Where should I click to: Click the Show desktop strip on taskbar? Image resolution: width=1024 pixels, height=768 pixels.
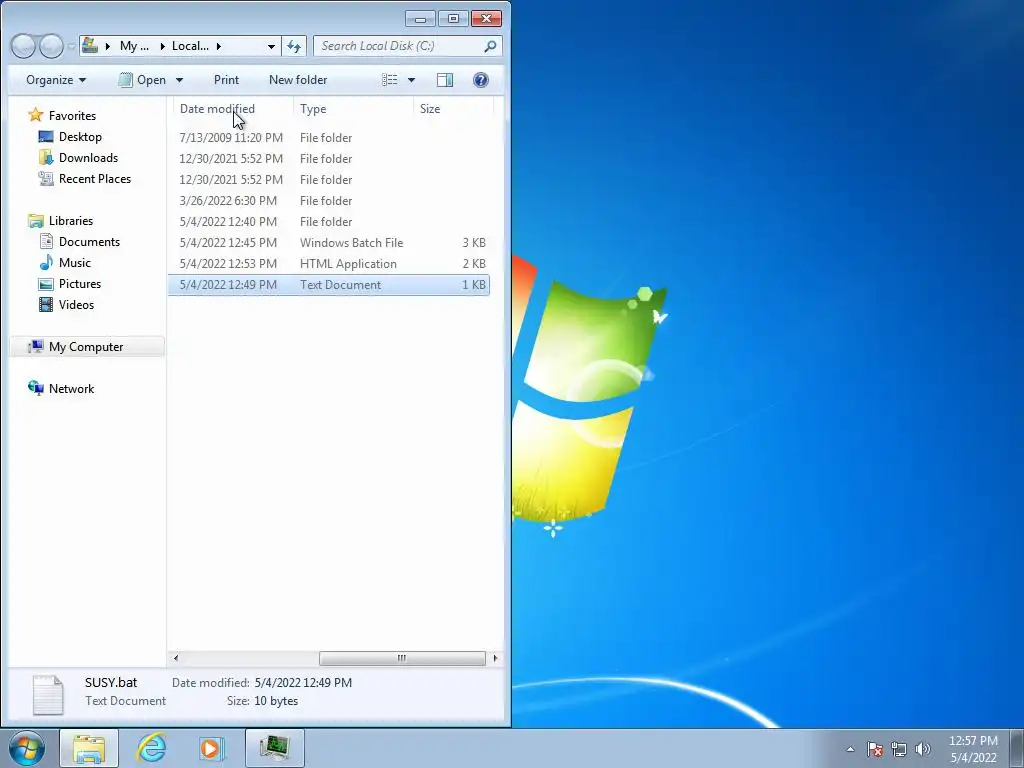pos(1017,748)
